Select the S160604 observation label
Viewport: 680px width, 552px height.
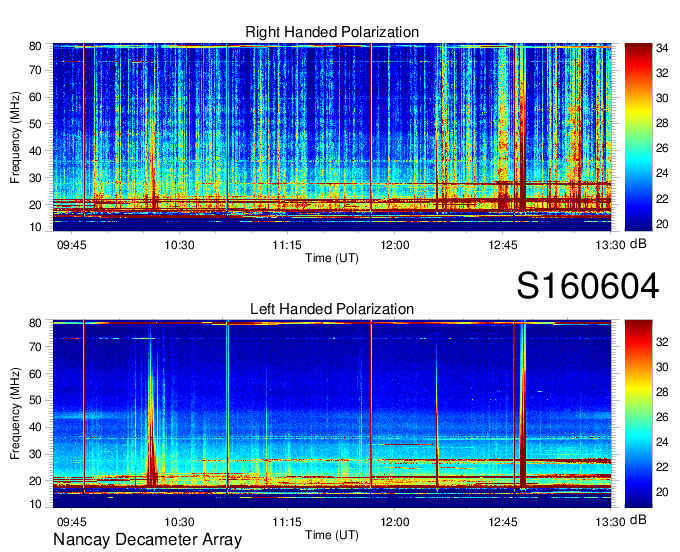[588, 286]
